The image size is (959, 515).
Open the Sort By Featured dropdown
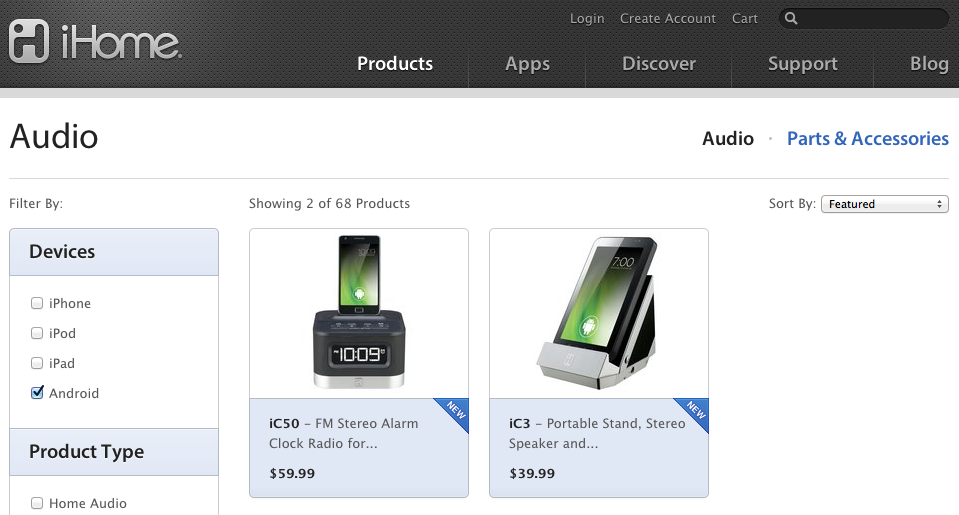pos(884,204)
